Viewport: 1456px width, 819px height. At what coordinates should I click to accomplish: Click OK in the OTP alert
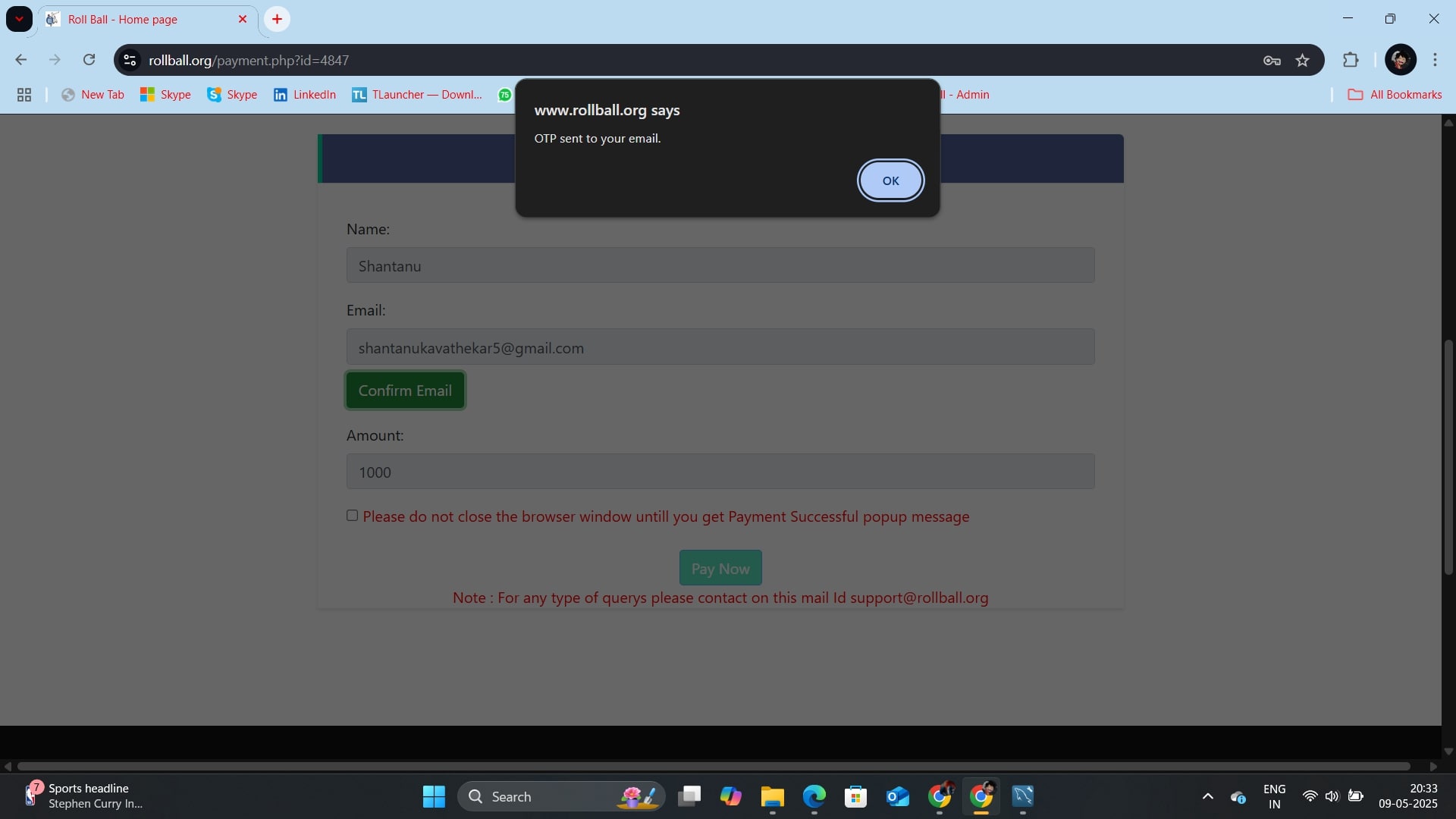pyautogui.click(x=890, y=180)
